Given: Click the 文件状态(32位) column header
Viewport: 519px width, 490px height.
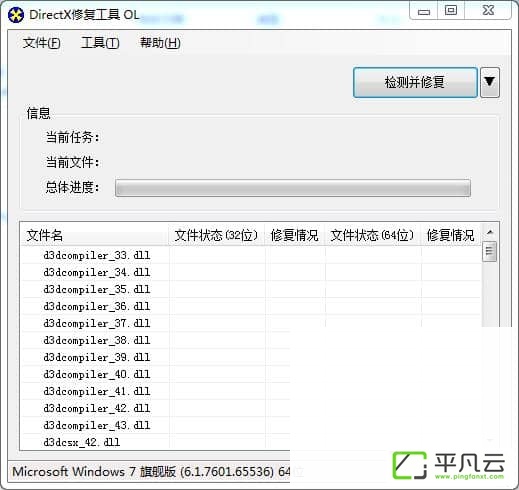Looking at the screenshot, I should (217, 235).
